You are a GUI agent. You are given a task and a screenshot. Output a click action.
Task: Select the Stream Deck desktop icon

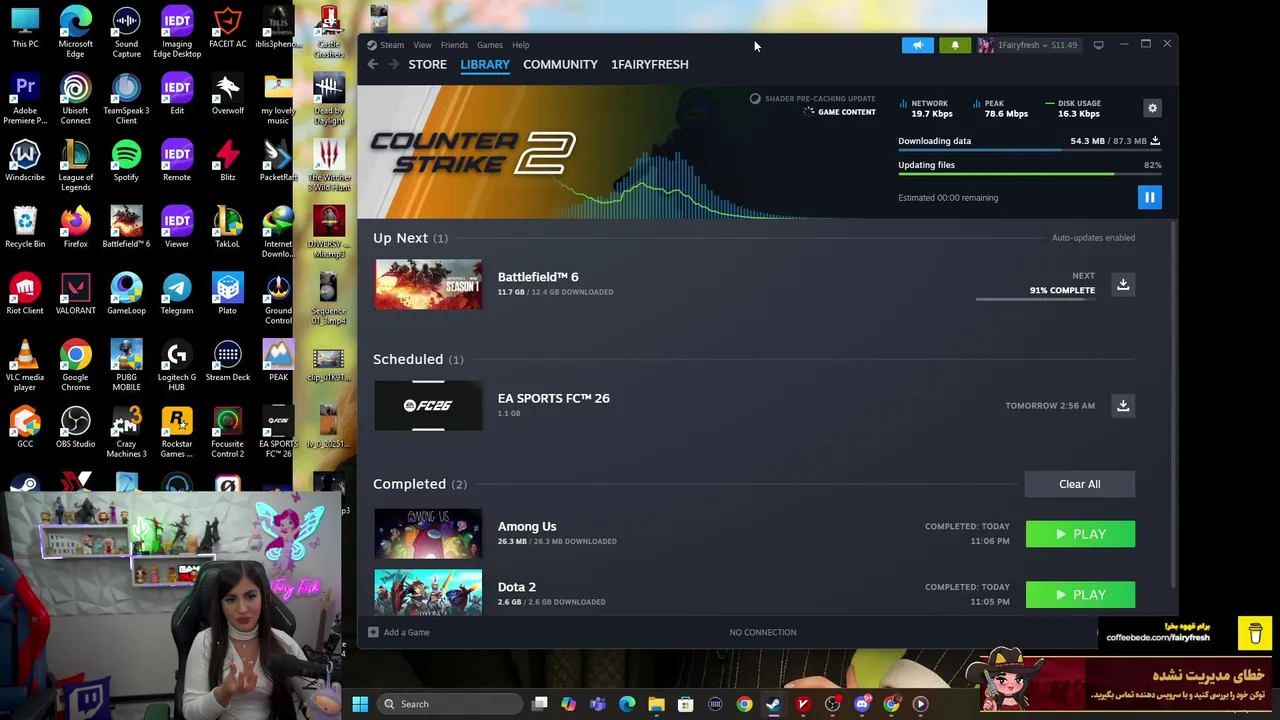click(227, 361)
